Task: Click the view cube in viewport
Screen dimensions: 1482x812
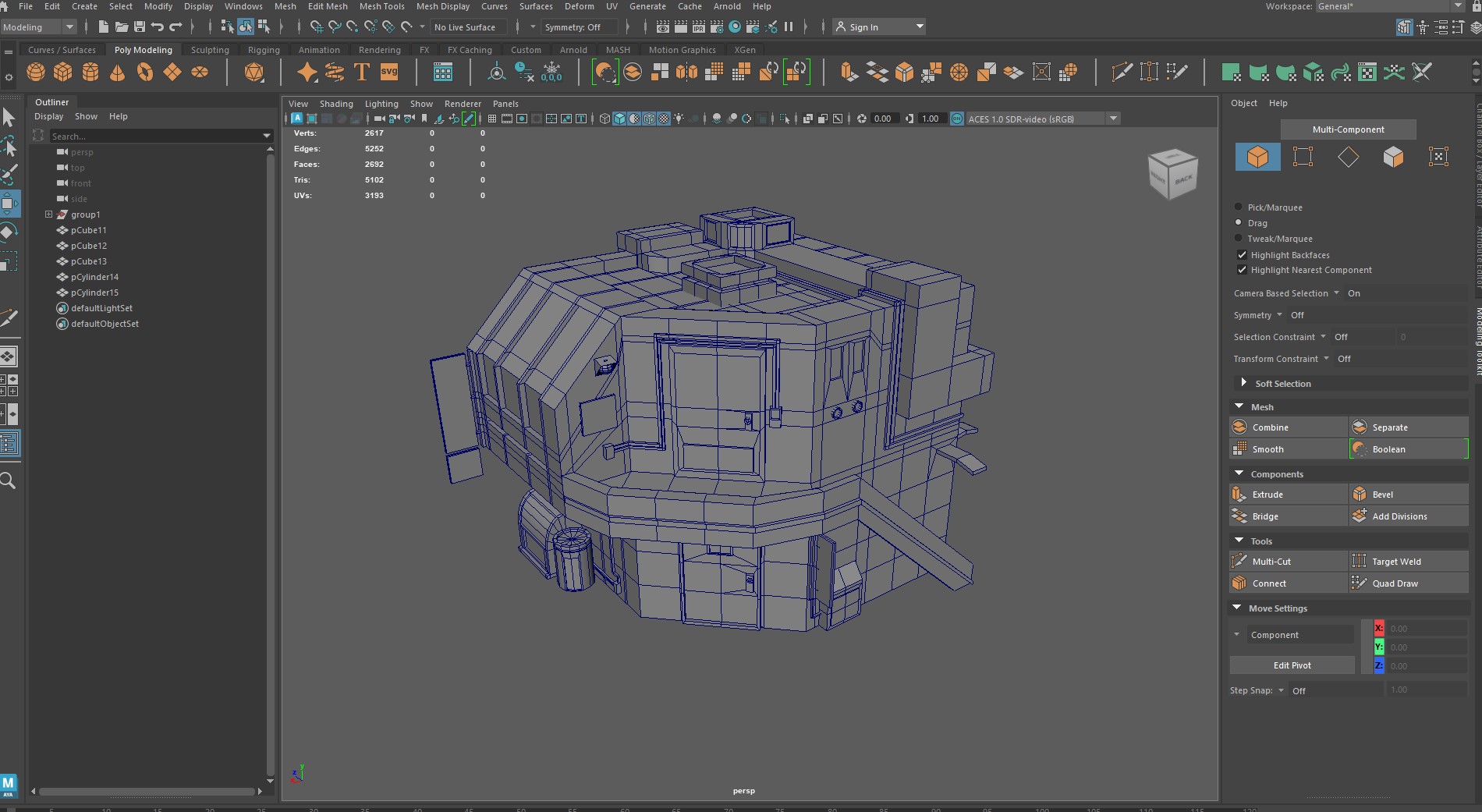Action: (x=1172, y=174)
